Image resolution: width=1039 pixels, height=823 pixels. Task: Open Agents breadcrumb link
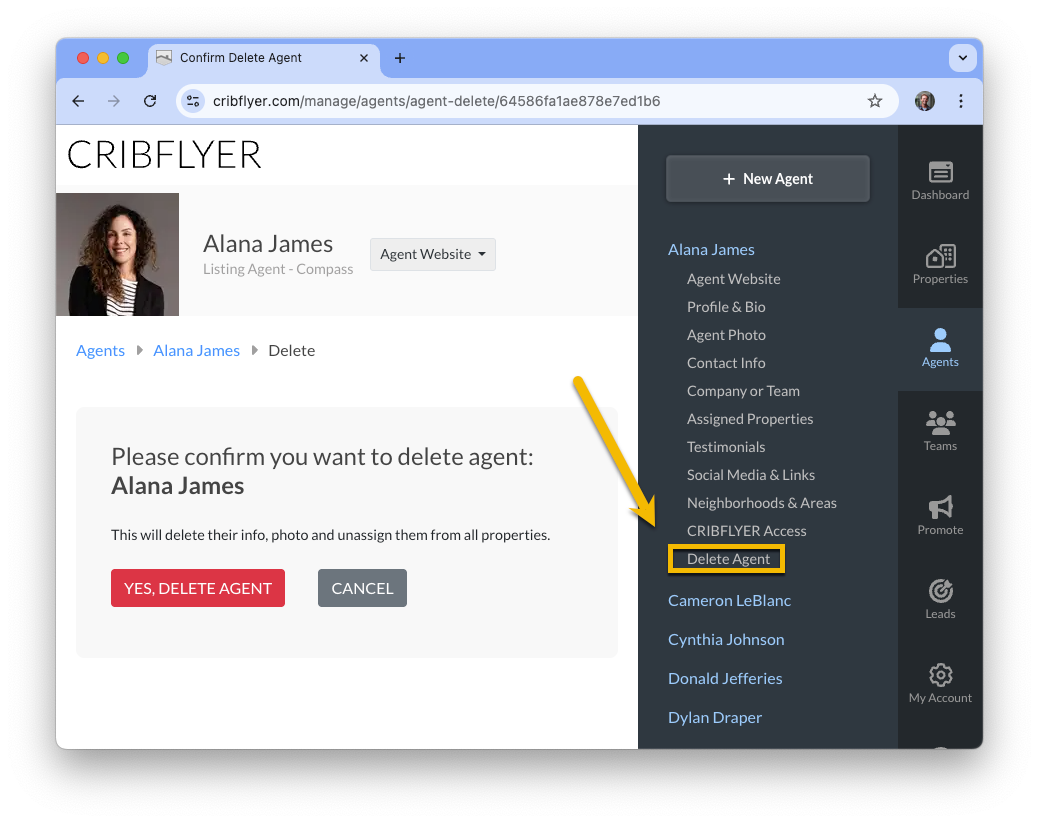pyautogui.click(x=100, y=351)
